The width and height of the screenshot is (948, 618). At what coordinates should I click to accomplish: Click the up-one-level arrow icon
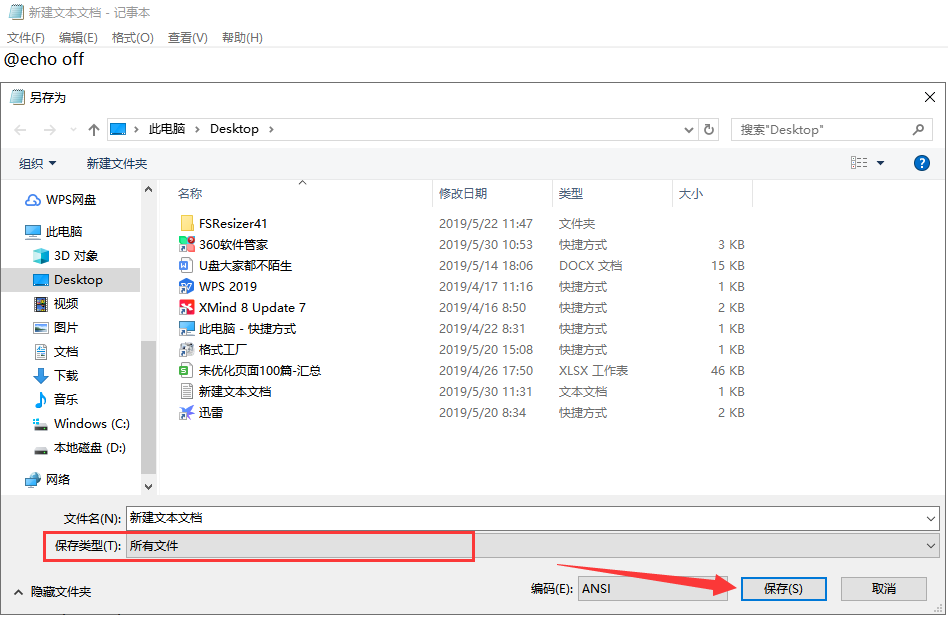(x=94, y=130)
